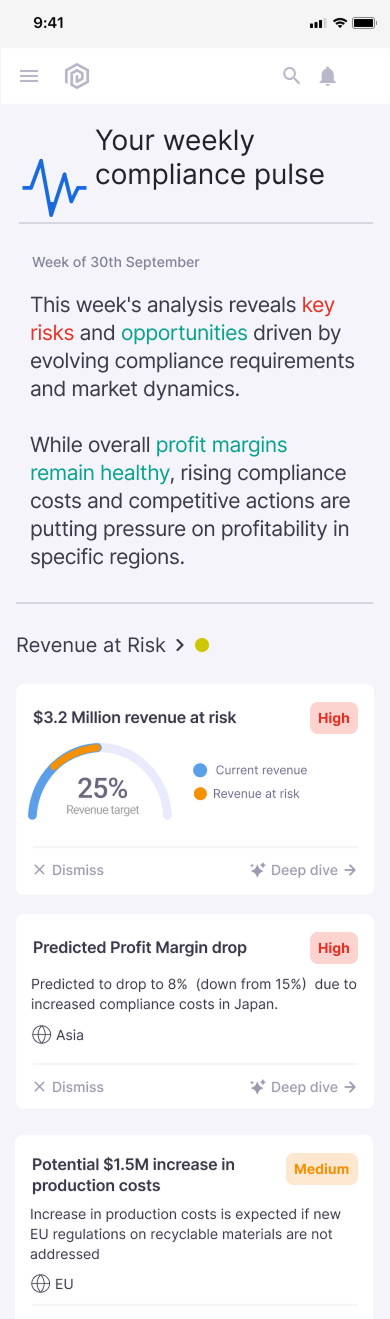
Task: Tap sparkle icon on revenue Deep dive
Action: coord(258,870)
